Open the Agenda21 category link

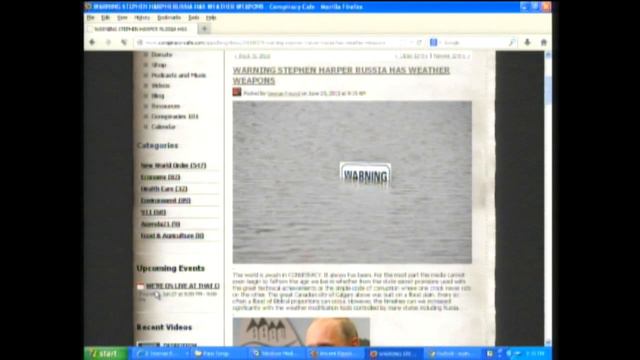coord(160,224)
